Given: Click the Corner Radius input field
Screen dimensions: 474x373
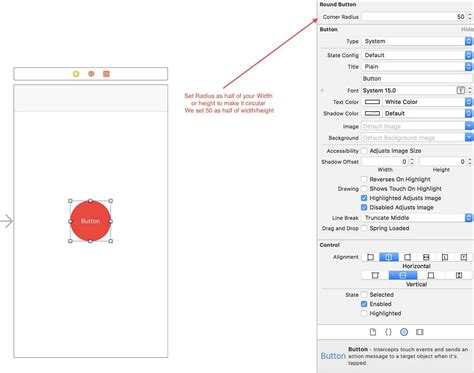Looking at the screenshot, I should pyautogui.click(x=414, y=17).
